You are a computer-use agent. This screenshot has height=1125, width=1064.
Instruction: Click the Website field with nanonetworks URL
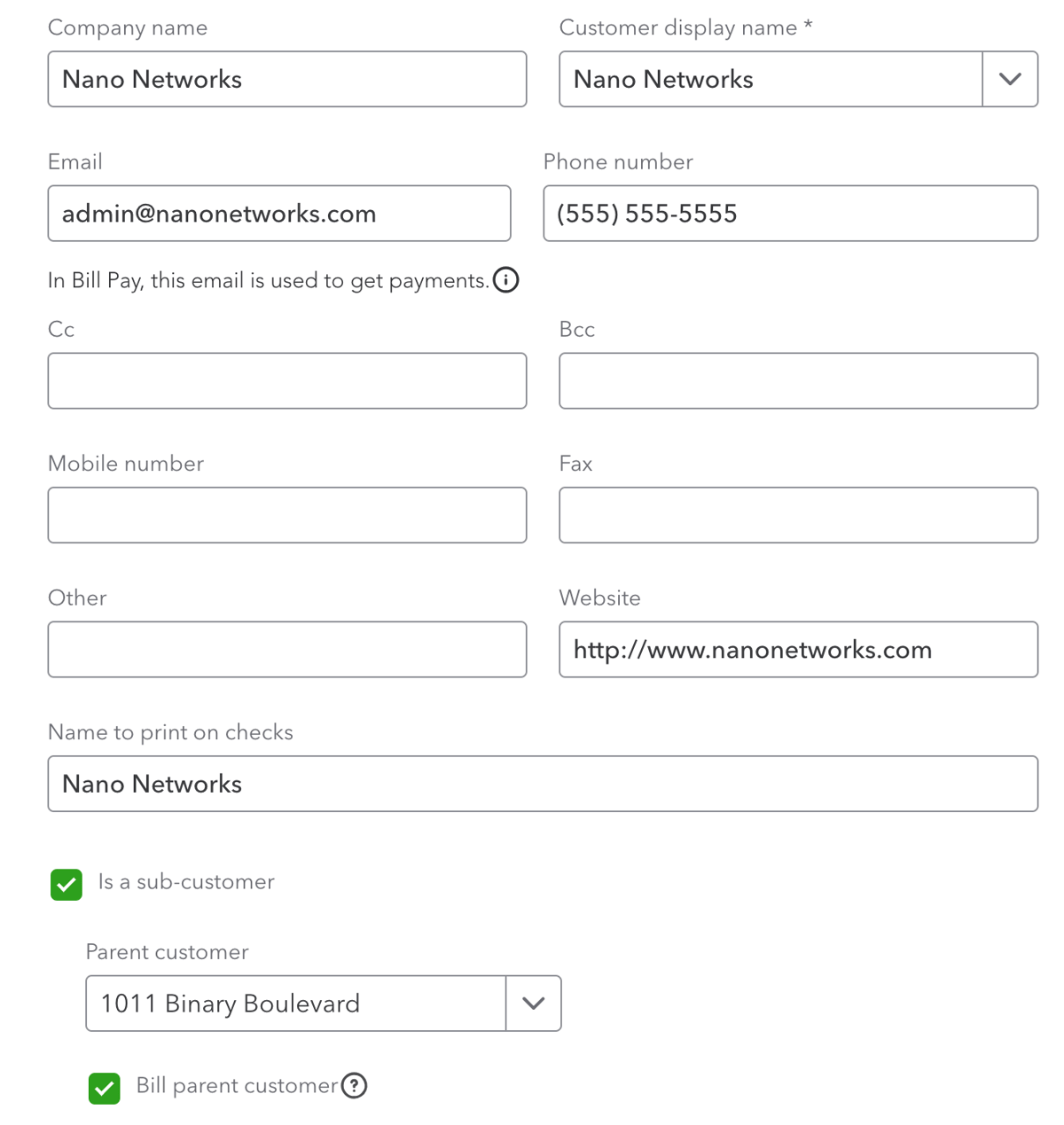tap(797, 650)
